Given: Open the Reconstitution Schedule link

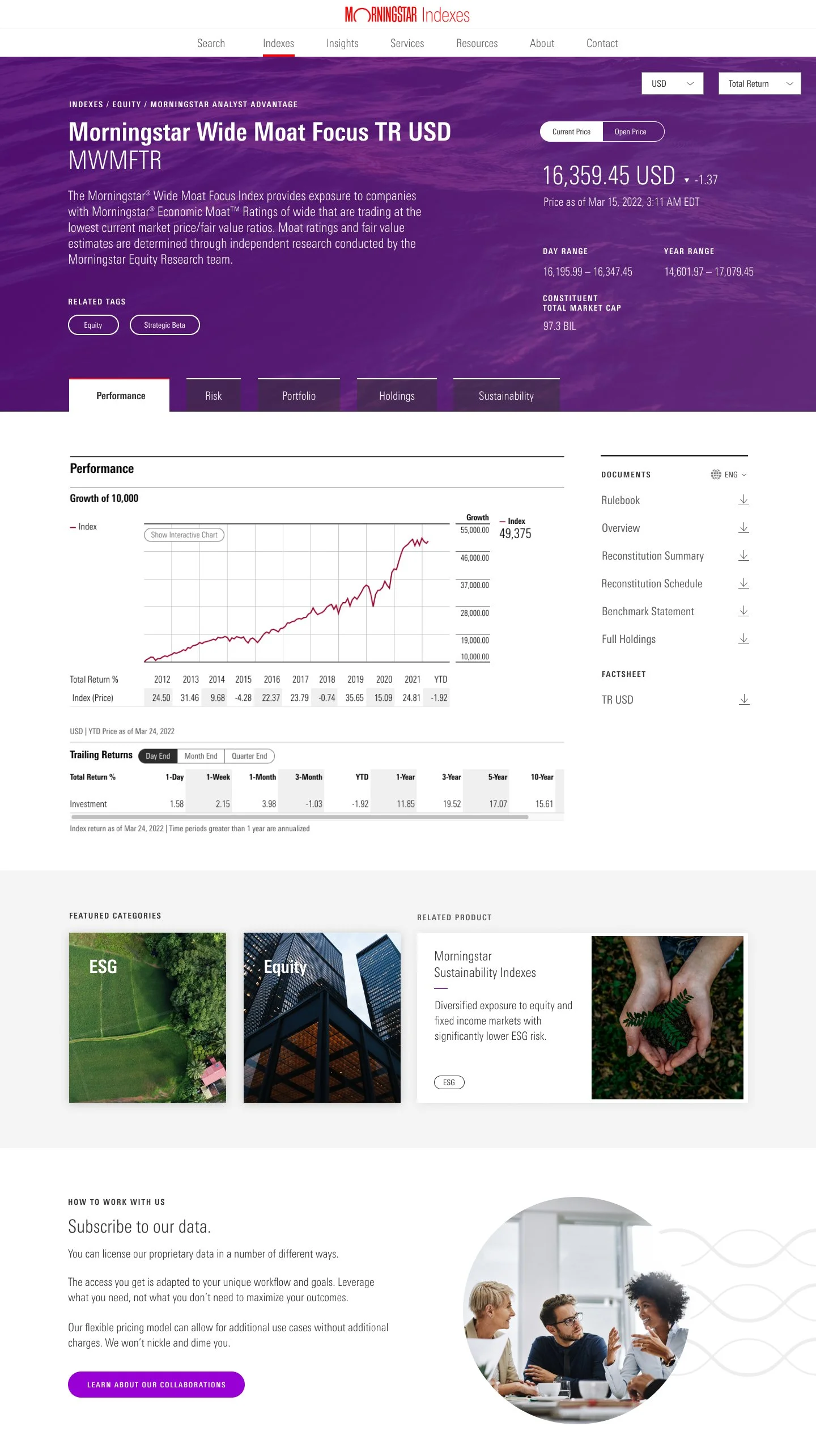Looking at the screenshot, I should (652, 583).
